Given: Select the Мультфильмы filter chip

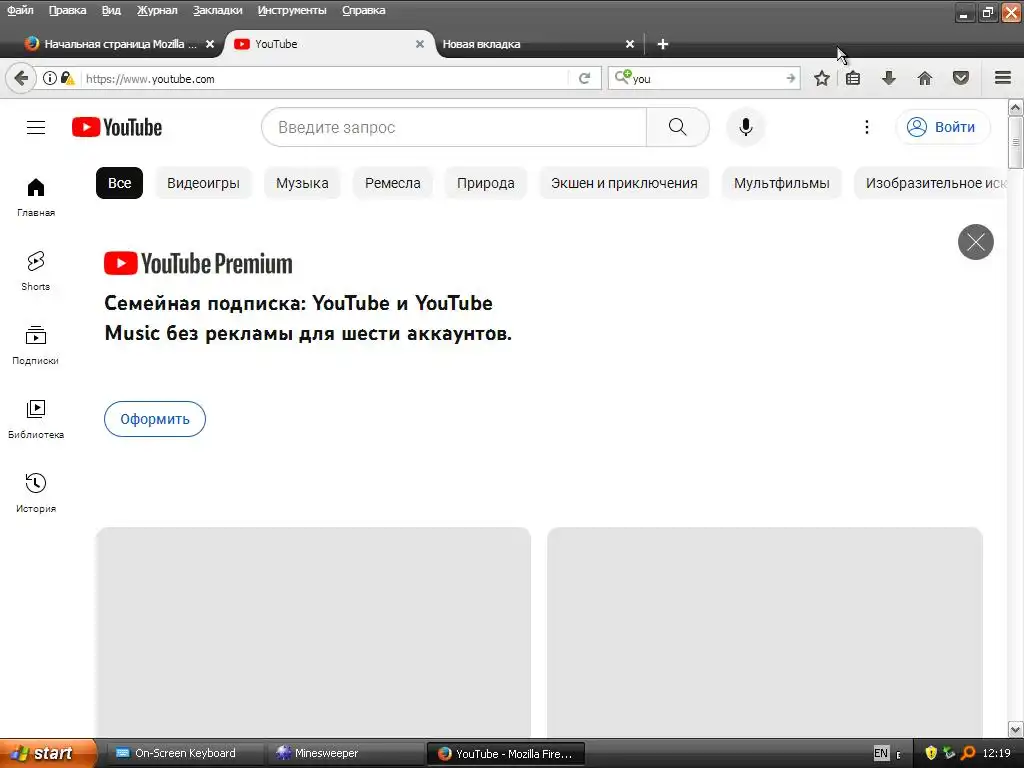Looking at the screenshot, I should coord(782,183).
